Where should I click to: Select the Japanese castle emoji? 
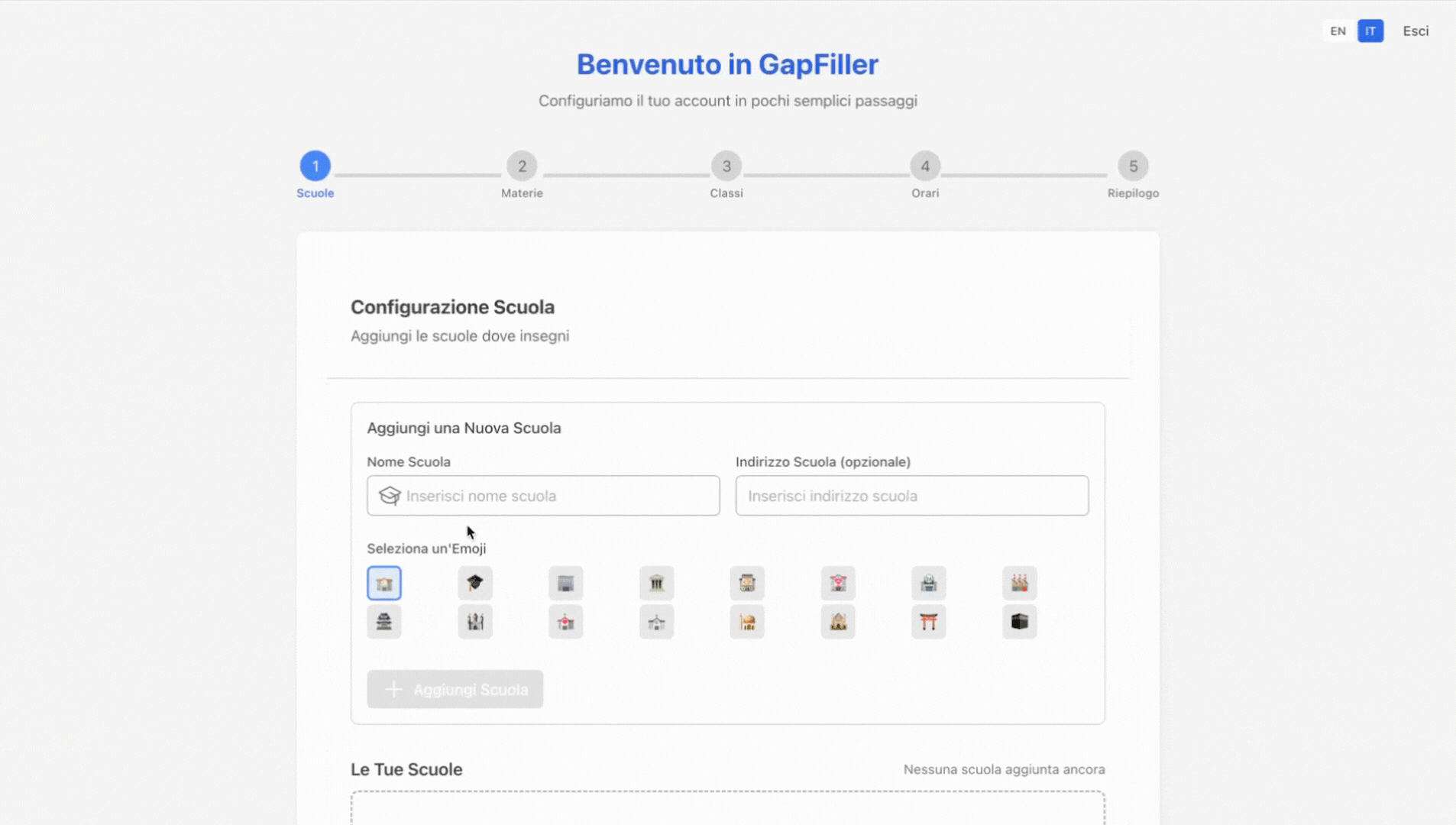pyautogui.click(x=384, y=622)
